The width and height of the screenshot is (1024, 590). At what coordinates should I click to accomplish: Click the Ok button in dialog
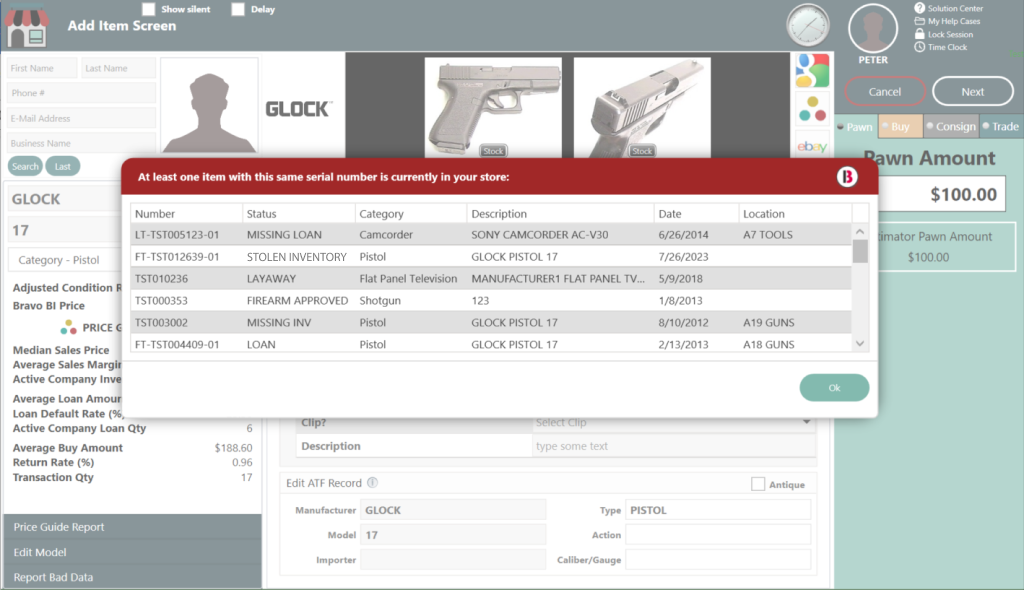[834, 387]
